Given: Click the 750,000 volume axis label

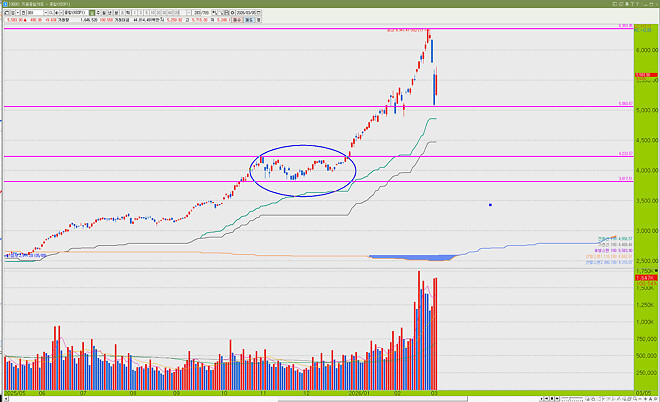Looking at the screenshot, I should tap(647, 338).
